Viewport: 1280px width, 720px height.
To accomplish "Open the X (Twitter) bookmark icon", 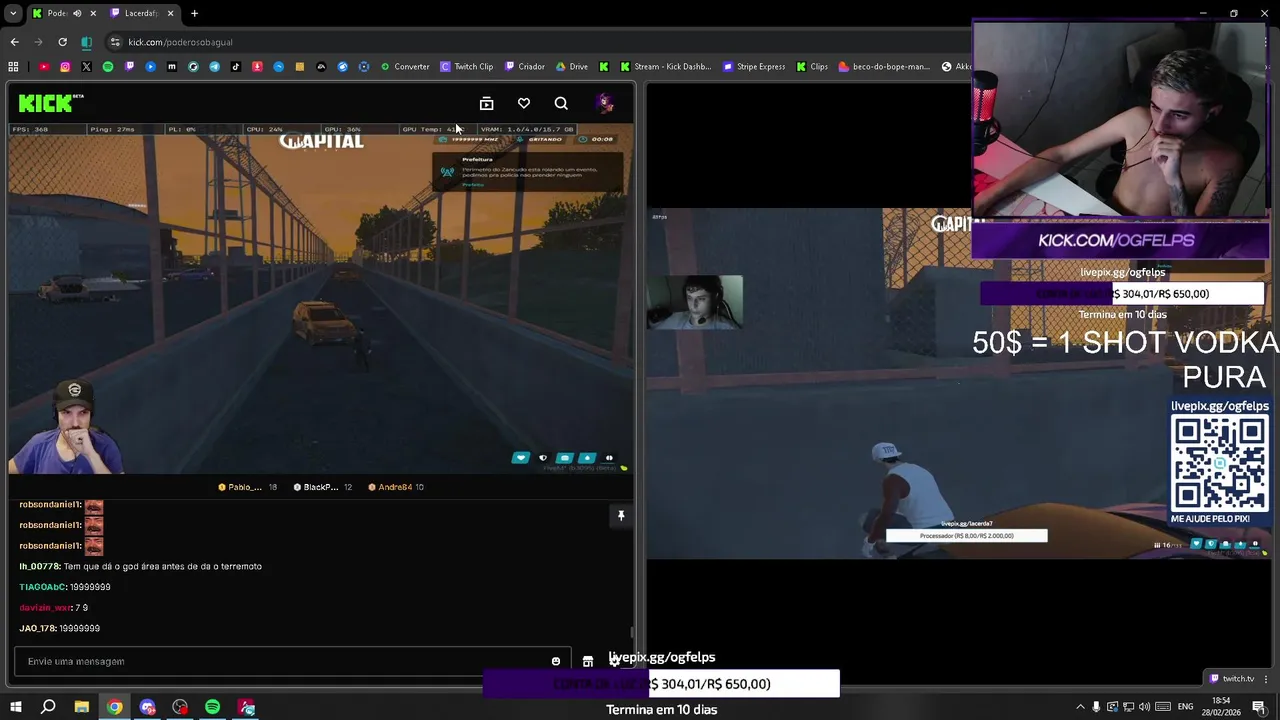I will [86, 67].
